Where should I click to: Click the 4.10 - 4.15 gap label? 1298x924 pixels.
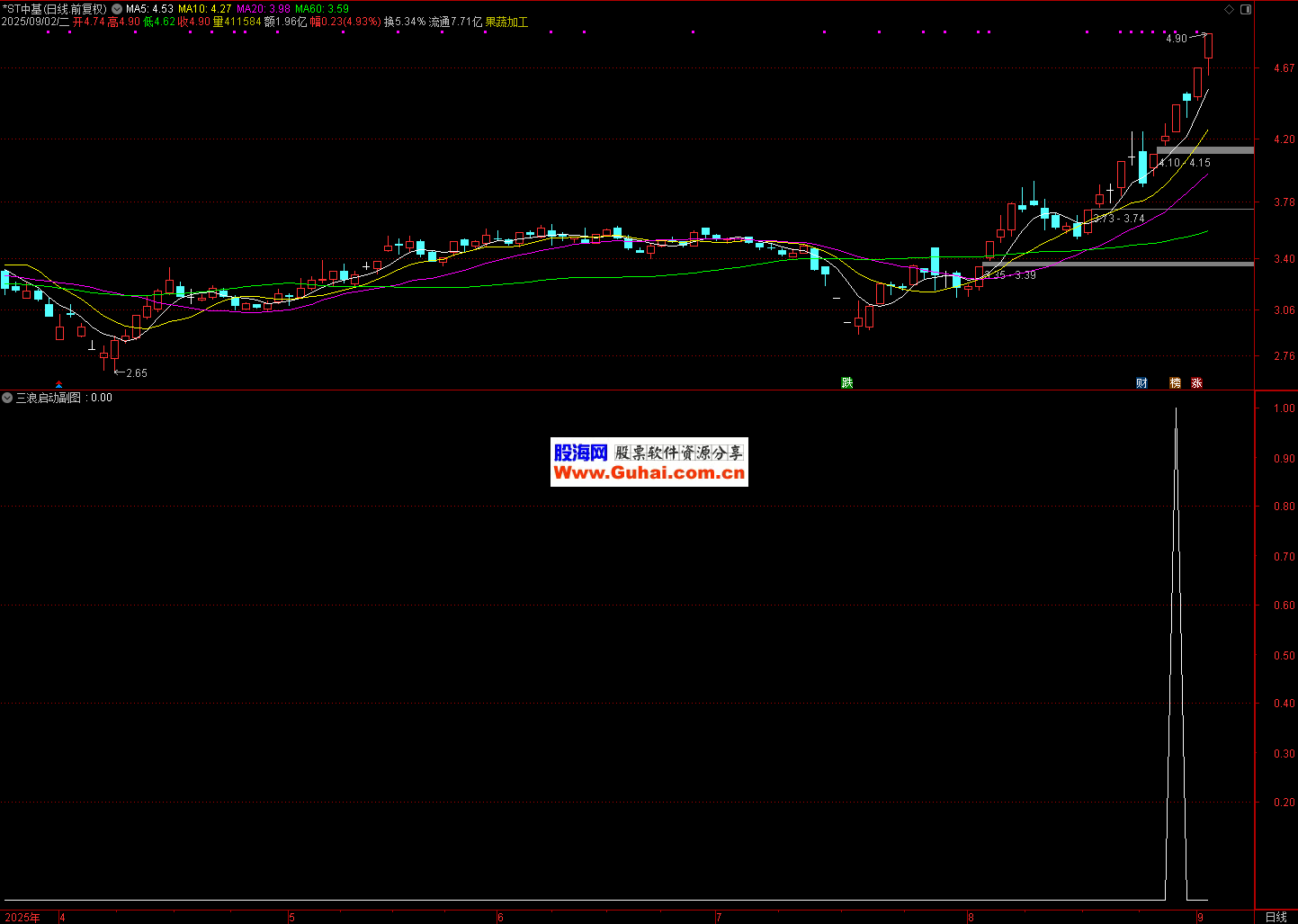(1185, 163)
